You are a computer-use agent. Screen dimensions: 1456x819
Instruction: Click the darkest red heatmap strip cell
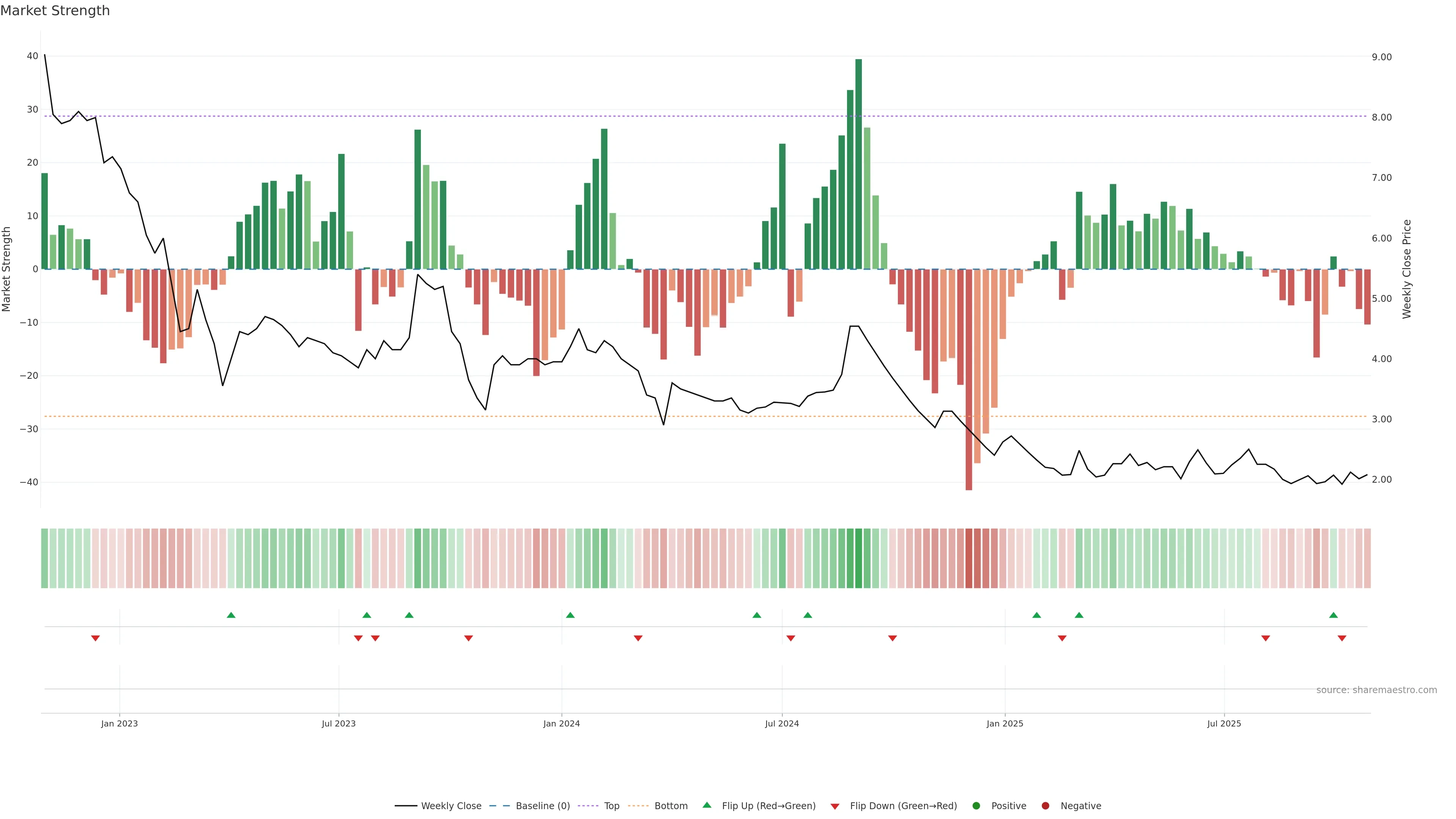[969, 558]
